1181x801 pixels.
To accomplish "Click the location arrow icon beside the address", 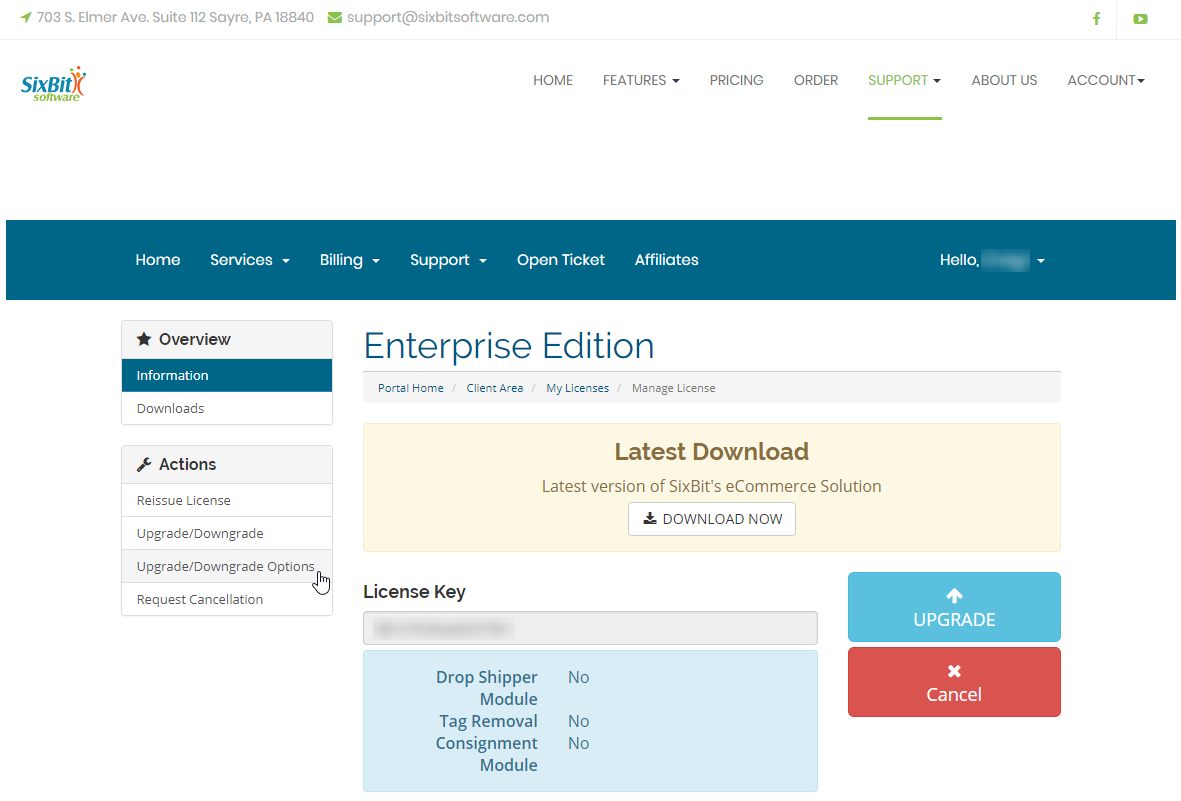I will (26, 17).
